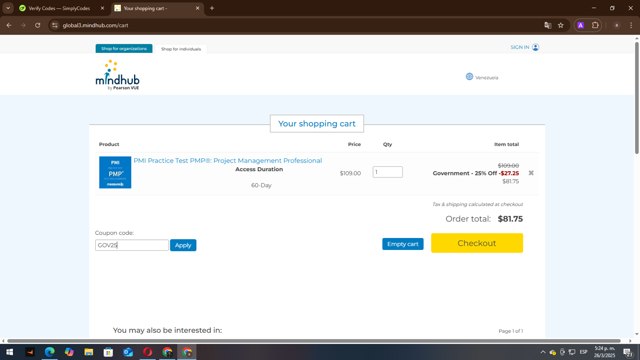Viewport: 640px width, 360px height.
Task: Click the quantity input field
Action: pos(387,172)
